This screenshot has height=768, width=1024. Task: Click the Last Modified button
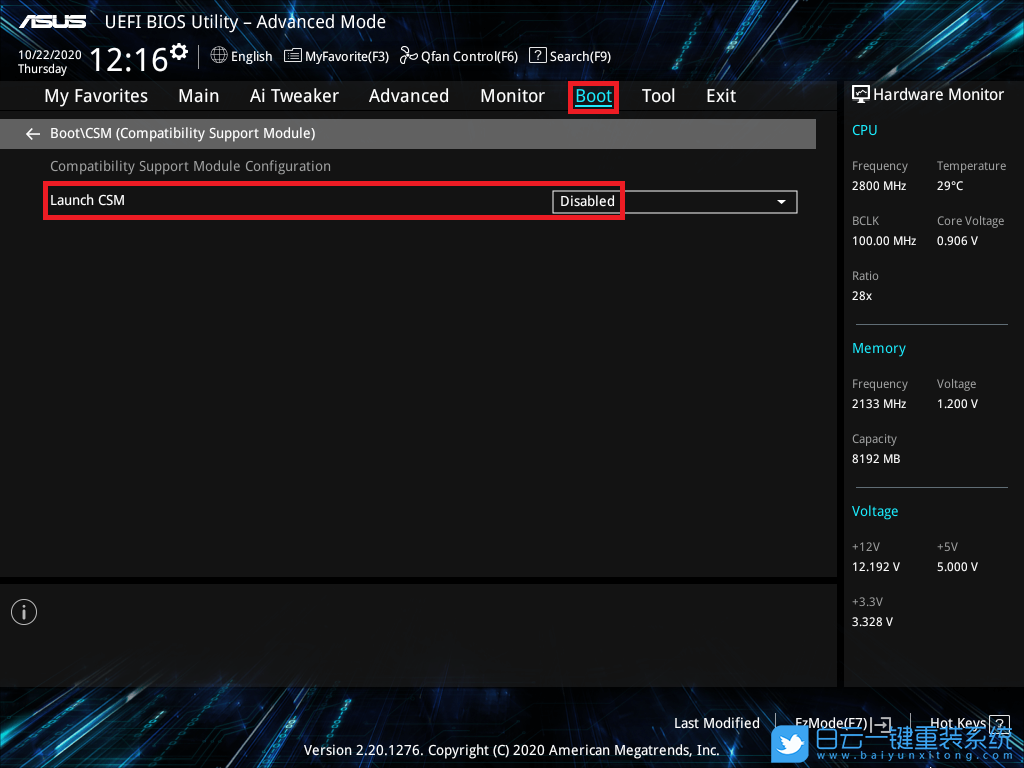click(716, 723)
